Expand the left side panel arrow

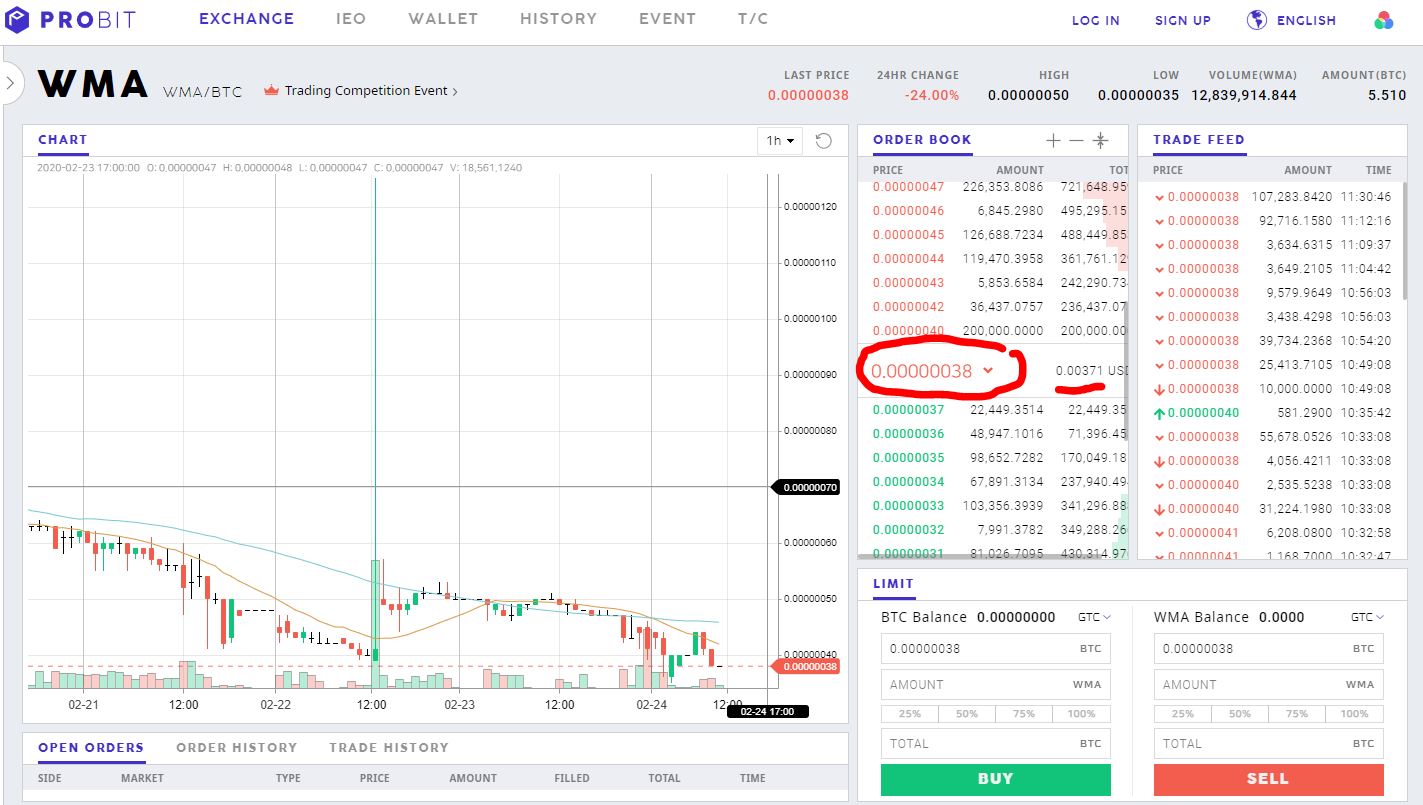10,84
